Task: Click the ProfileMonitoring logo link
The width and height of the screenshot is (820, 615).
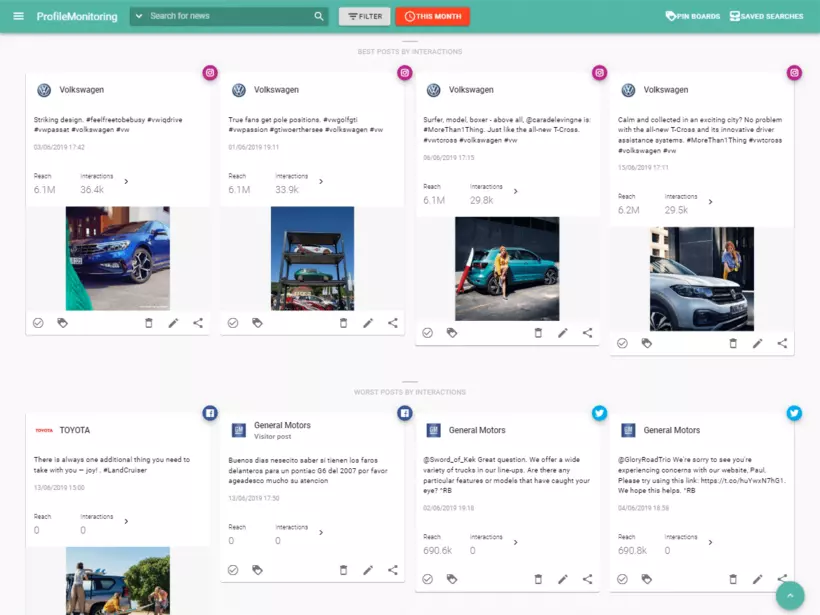Action: [x=77, y=16]
